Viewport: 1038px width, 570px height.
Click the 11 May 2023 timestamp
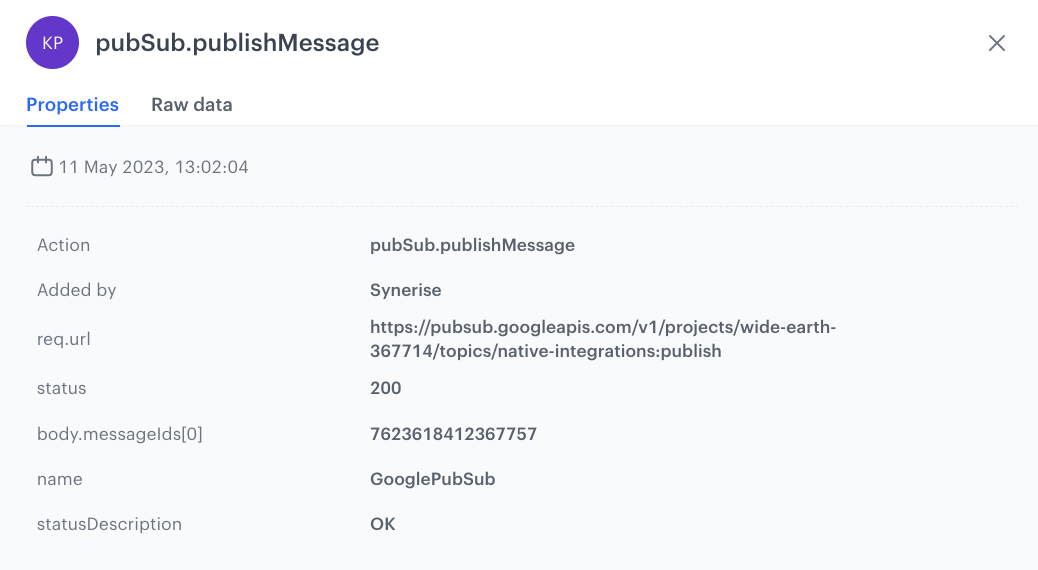point(153,167)
